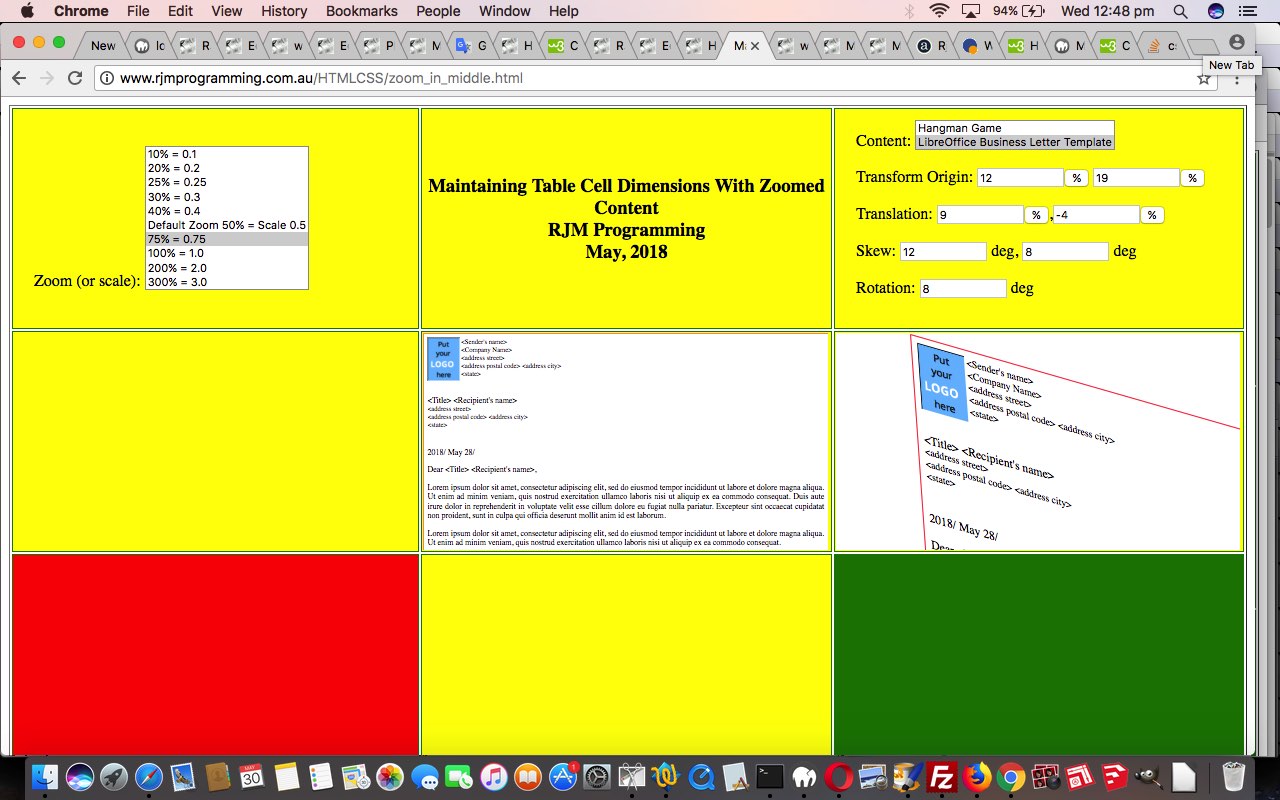This screenshot has width=1280, height=800.
Task: Switch to the first tab labeled New
Action: [x=102, y=46]
